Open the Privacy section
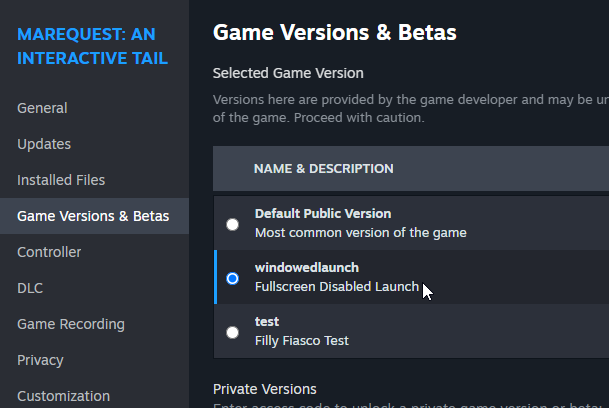 40,360
